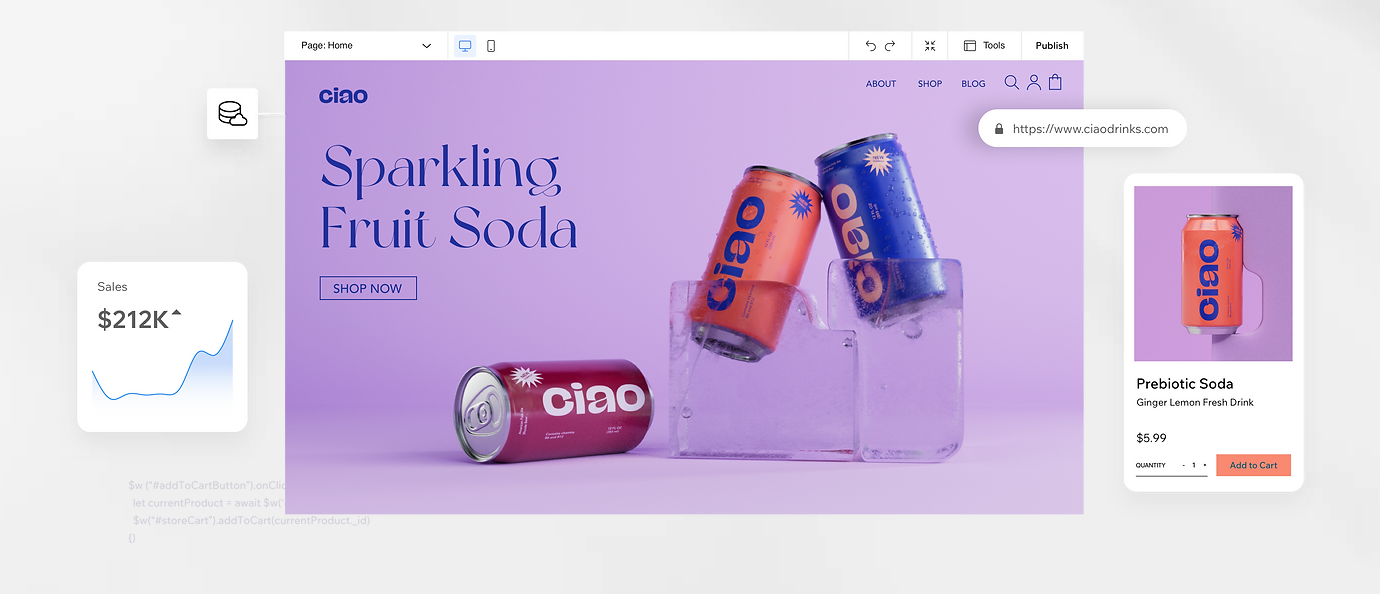The width and height of the screenshot is (1380, 594).
Task: Exit fullscreen with the collapse icon
Action: [x=929, y=45]
